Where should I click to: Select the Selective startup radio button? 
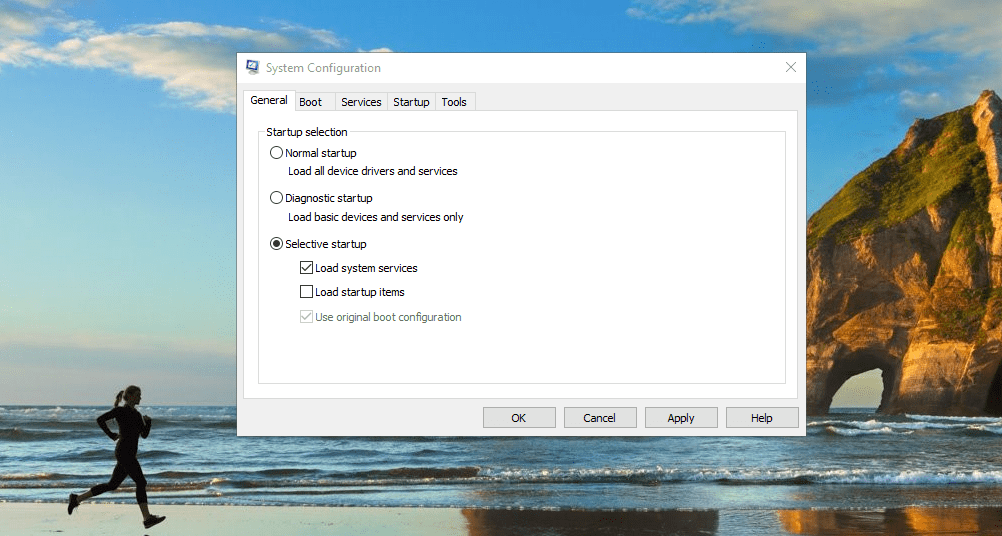point(277,244)
